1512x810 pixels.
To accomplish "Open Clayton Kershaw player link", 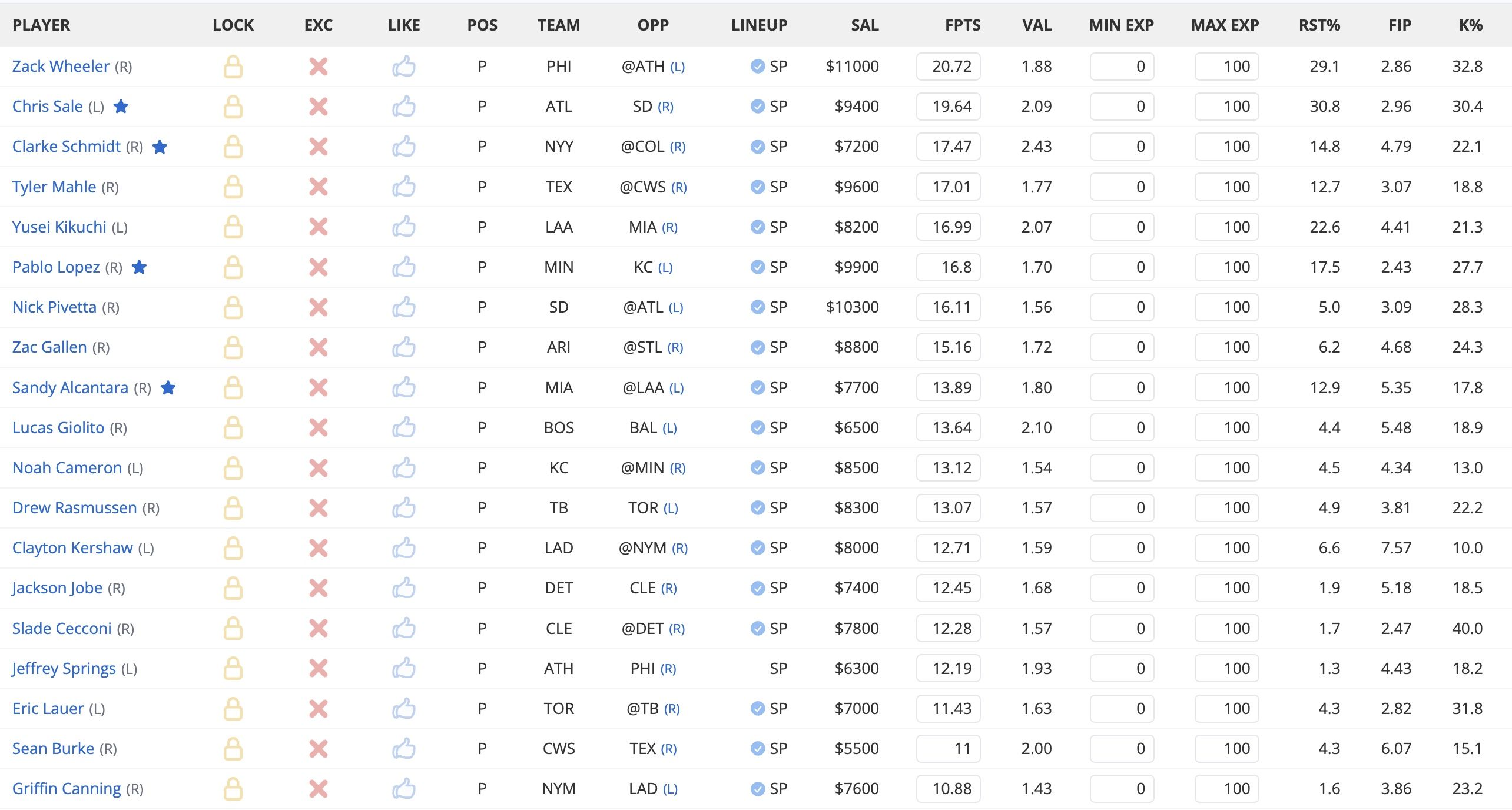I will click(x=72, y=548).
